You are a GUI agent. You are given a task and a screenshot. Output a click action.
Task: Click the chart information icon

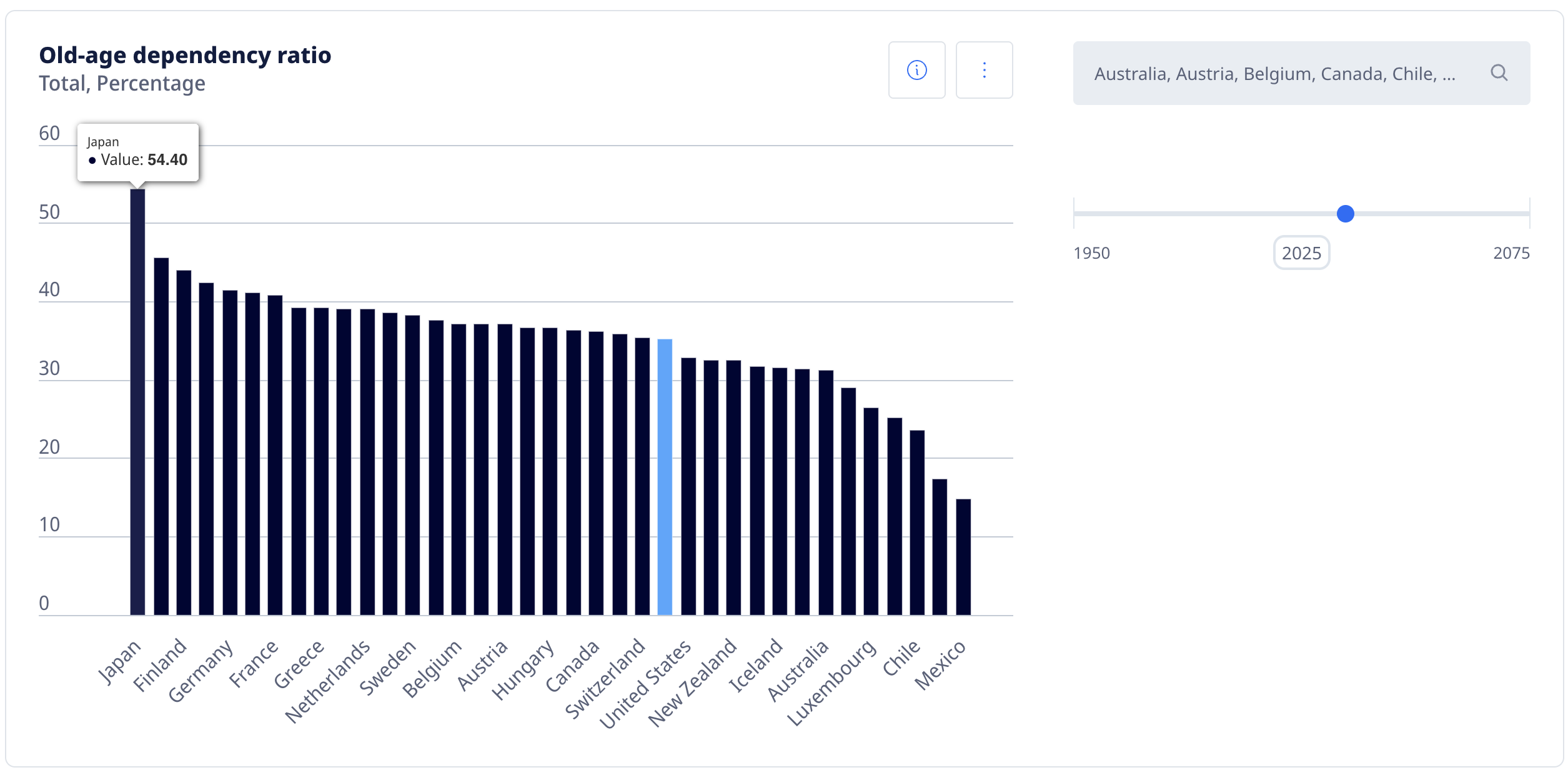[916, 70]
